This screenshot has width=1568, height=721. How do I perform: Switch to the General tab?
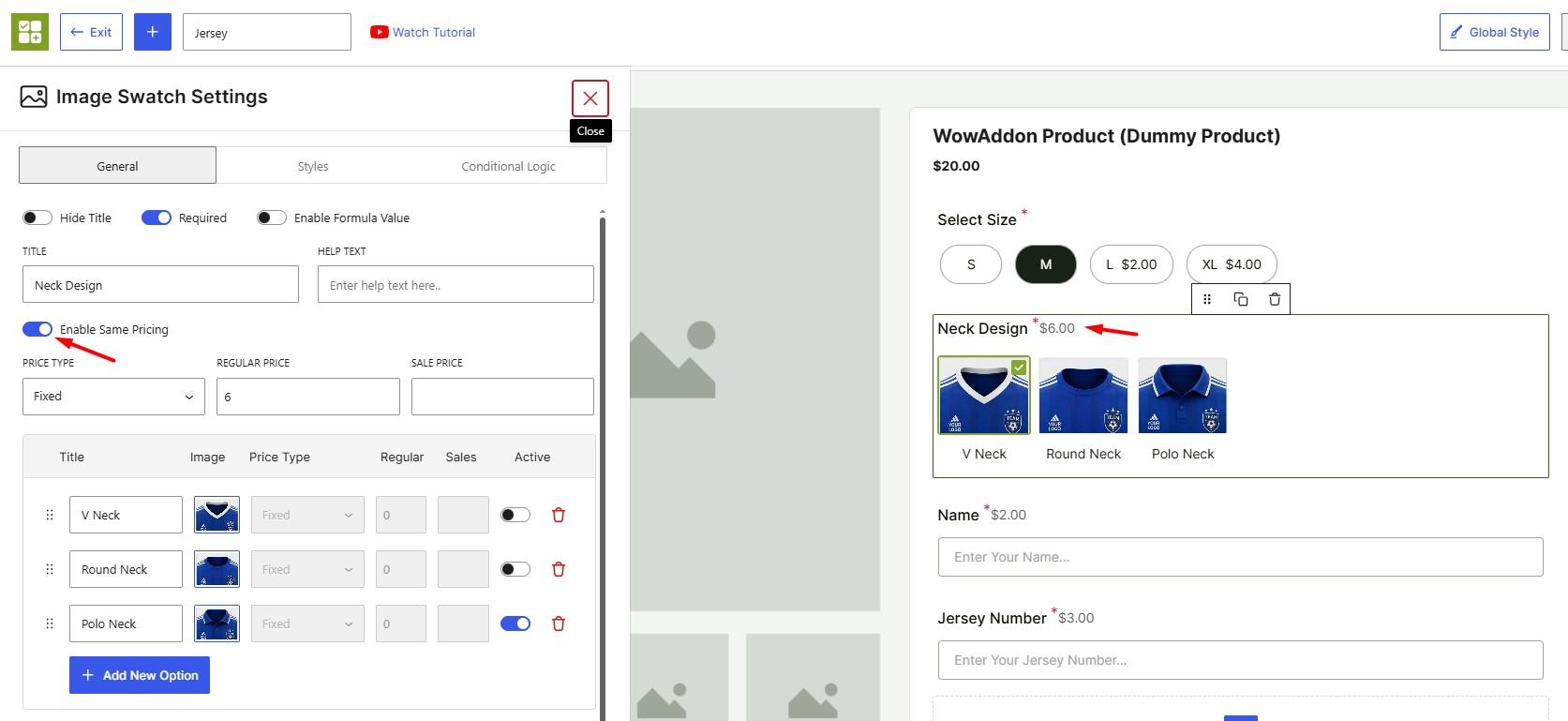click(x=117, y=165)
